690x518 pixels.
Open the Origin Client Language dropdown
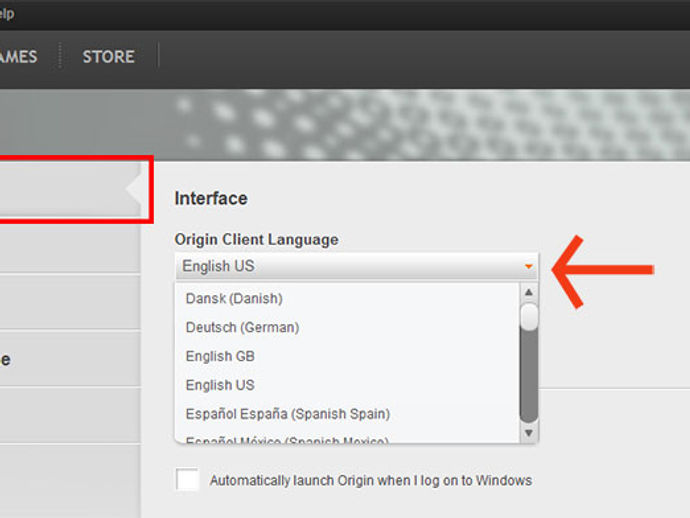356,266
